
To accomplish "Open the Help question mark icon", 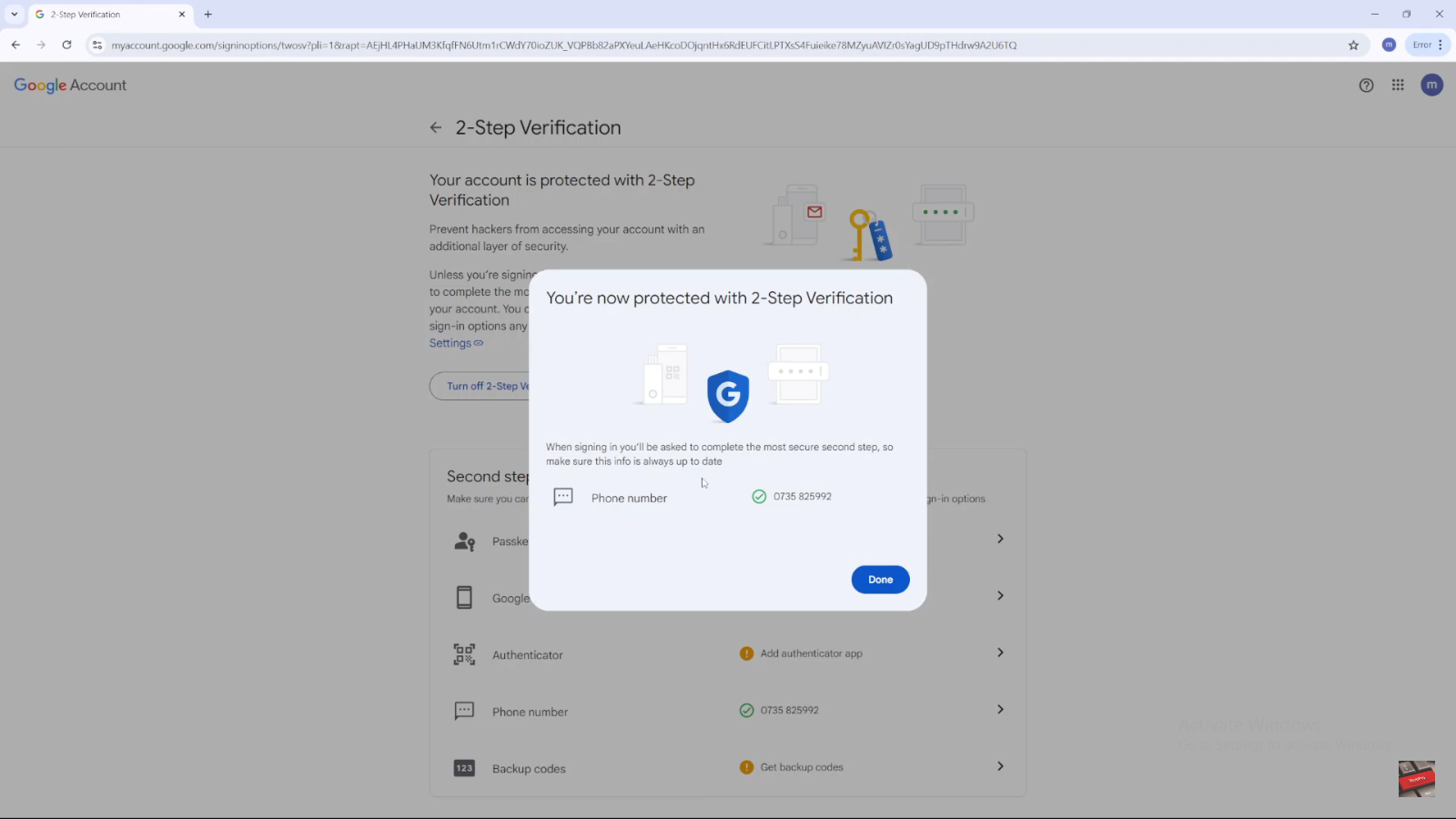I will coord(1366,86).
